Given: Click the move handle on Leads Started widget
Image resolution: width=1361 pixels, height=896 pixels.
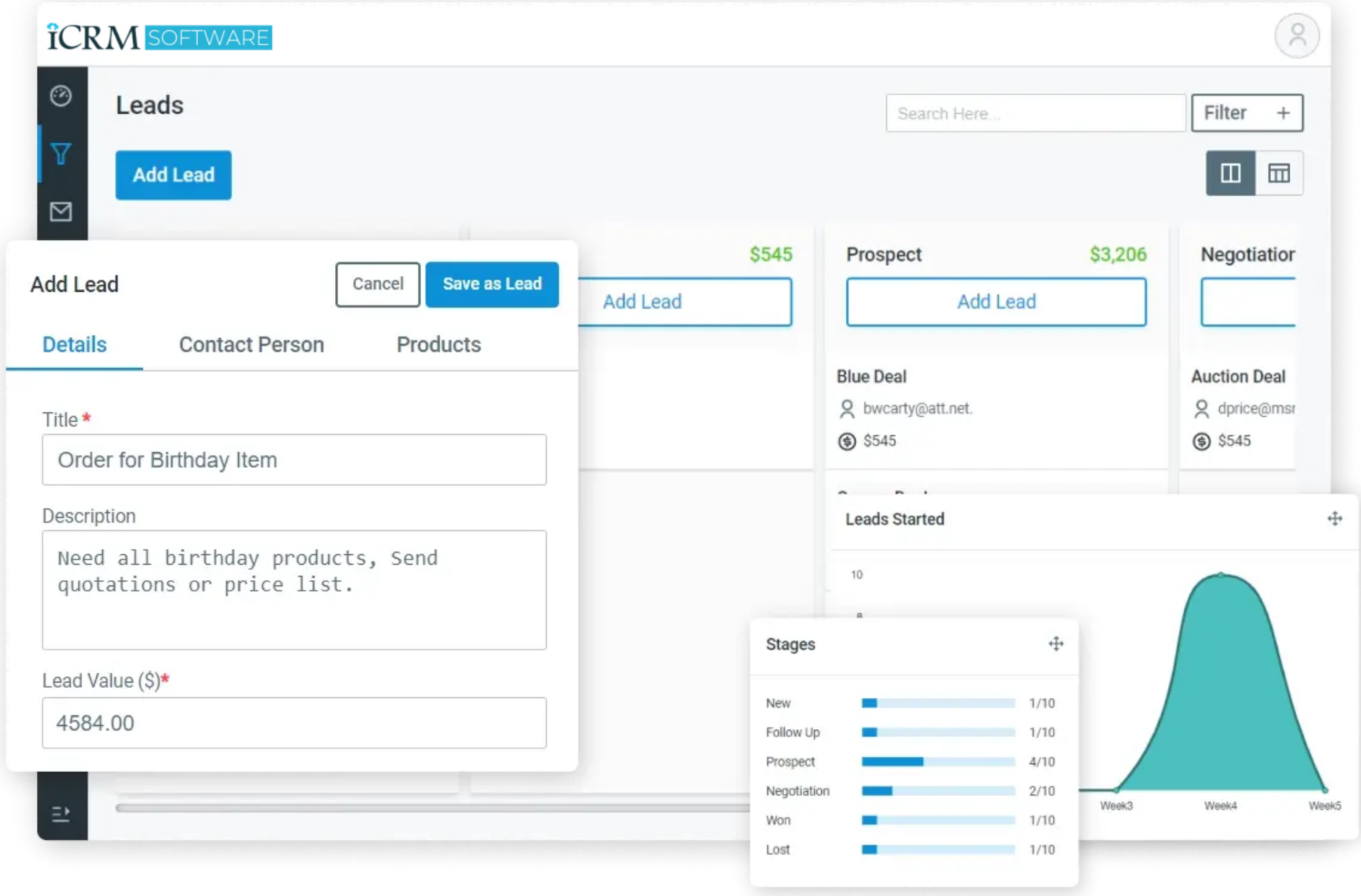Looking at the screenshot, I should [1335, 519].
